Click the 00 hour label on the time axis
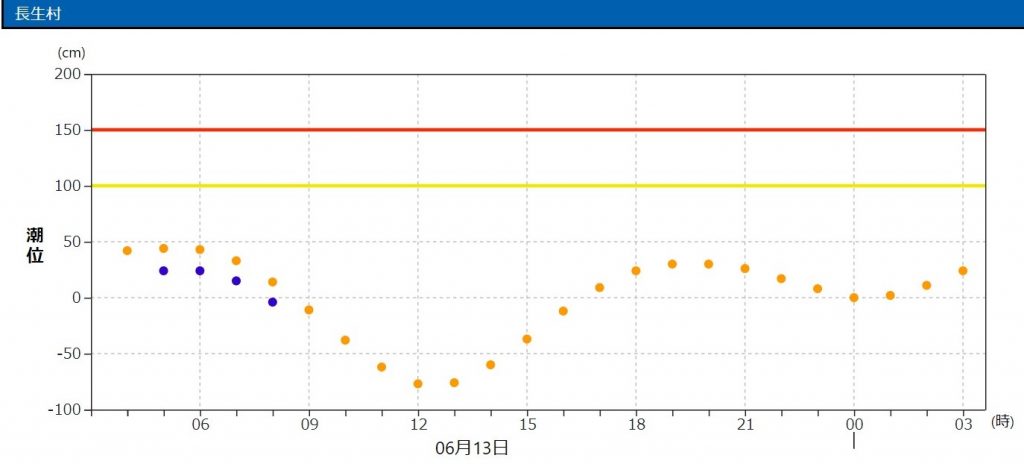 click(854, 425)
